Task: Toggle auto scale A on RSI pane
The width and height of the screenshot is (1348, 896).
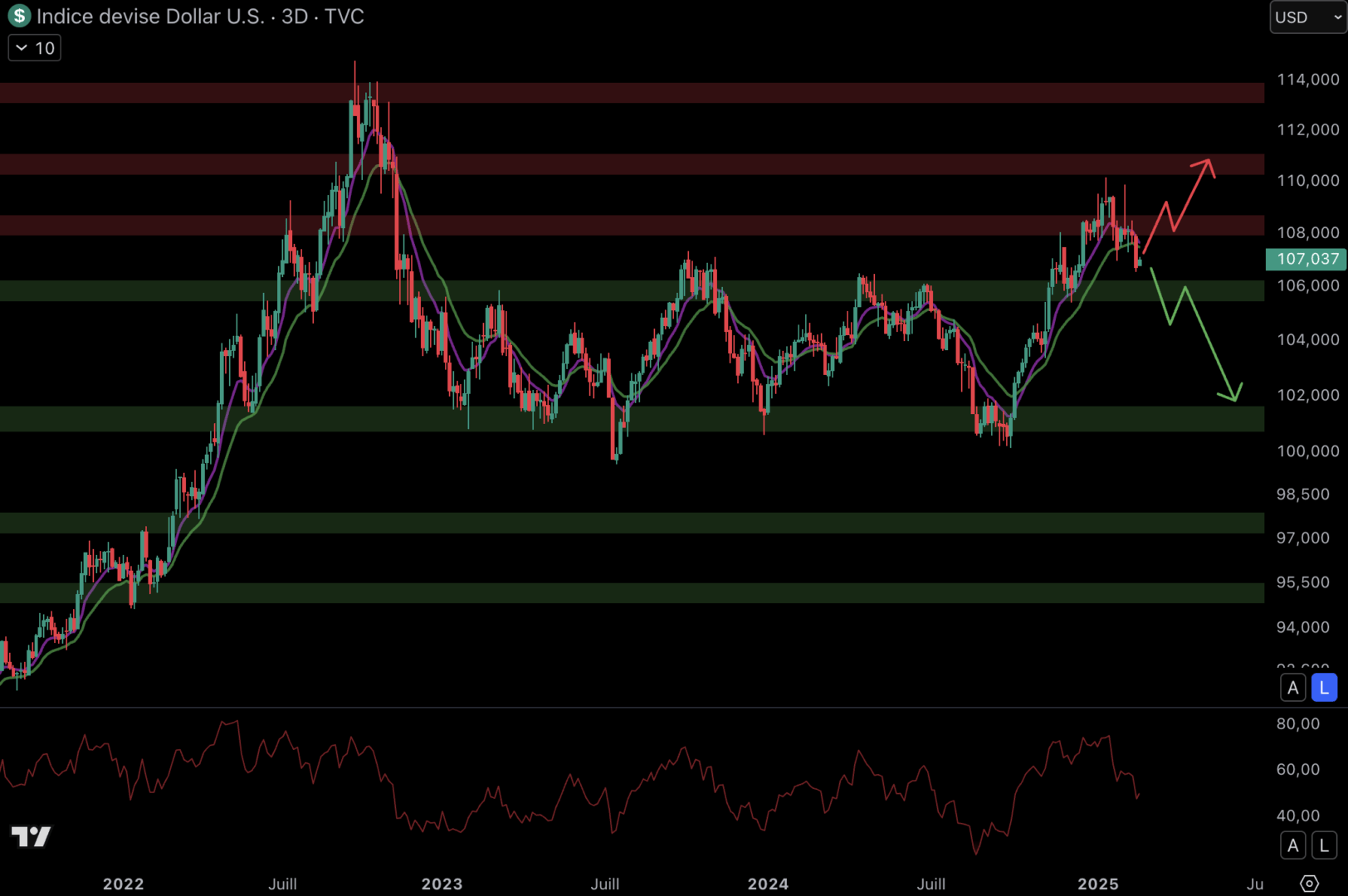Action: tap(1292, 845)
